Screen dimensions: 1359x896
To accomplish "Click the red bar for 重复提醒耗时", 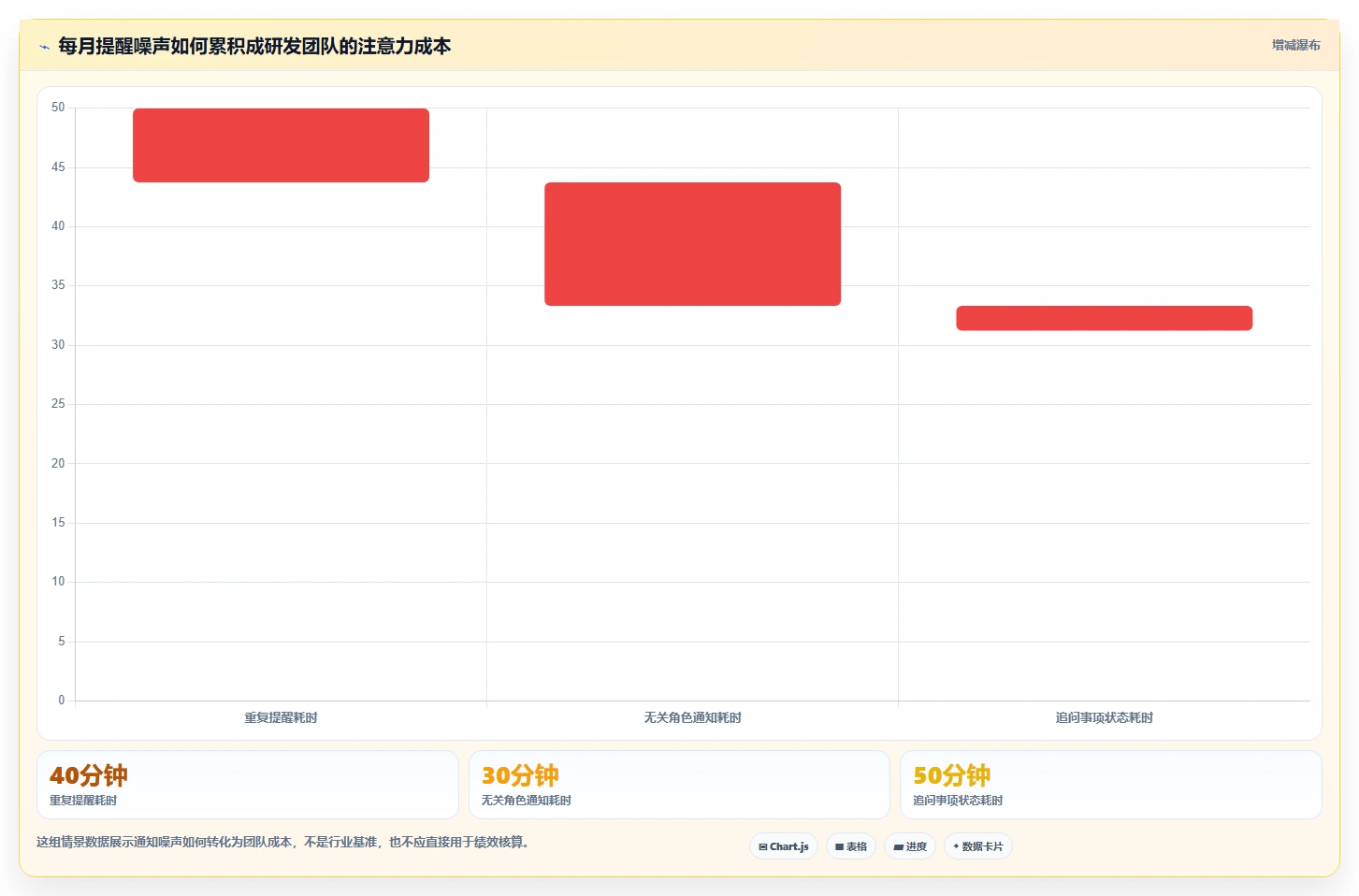I will click(x=281, y=145).
